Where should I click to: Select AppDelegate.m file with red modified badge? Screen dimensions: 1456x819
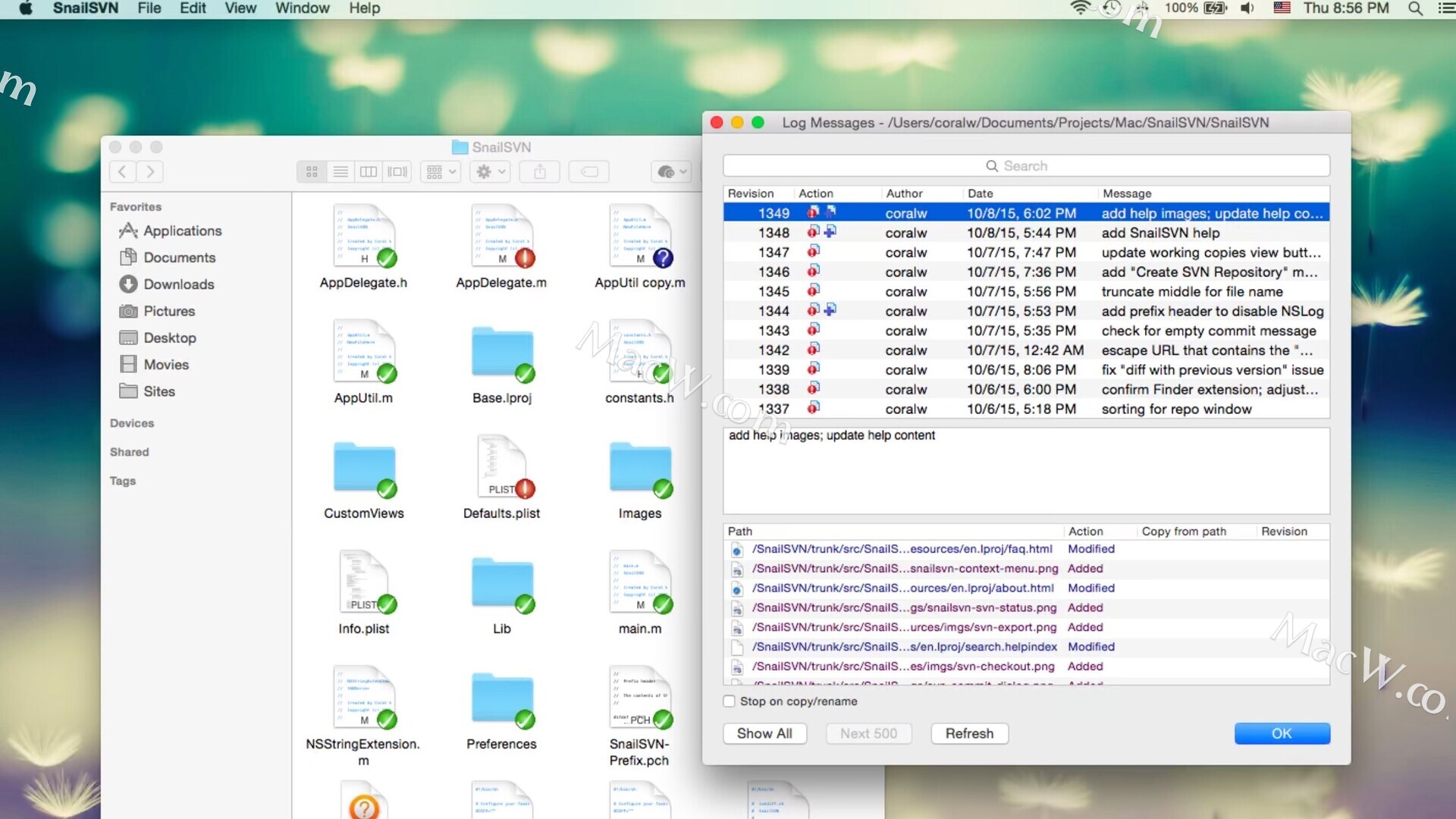(502, 236)
